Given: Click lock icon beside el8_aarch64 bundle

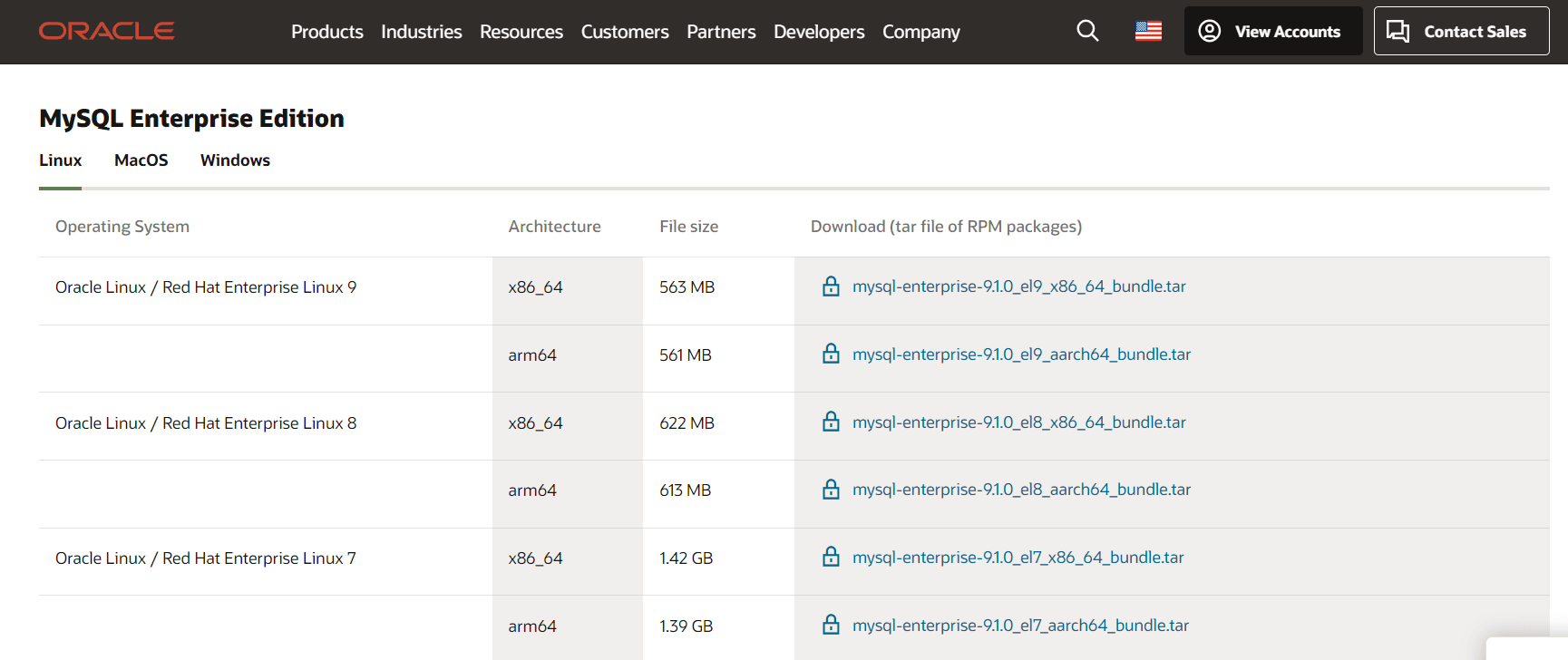Looking at the screenshot, I should pos(831,490).
